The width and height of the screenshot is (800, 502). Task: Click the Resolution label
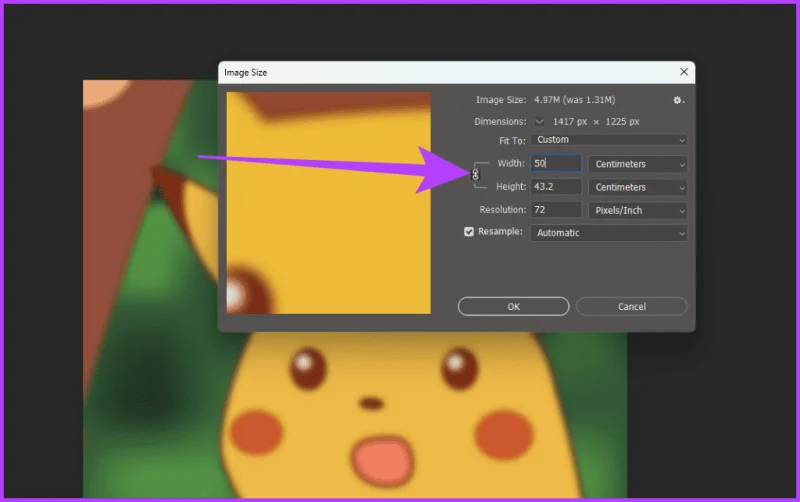point(503,210)
